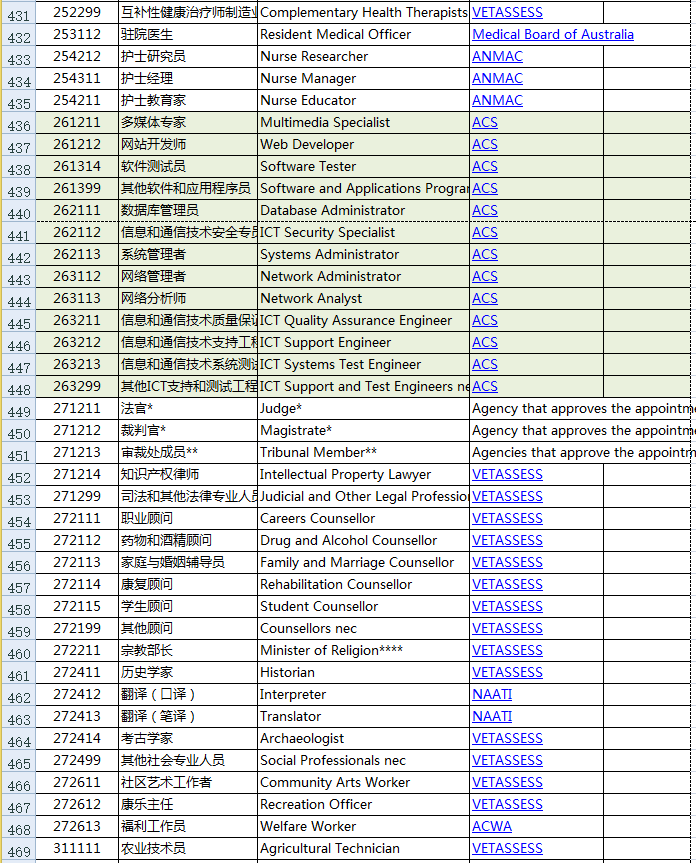Select cell with code 261211
696x863 pixels.
pyautogui.click(x=77, y=123)
